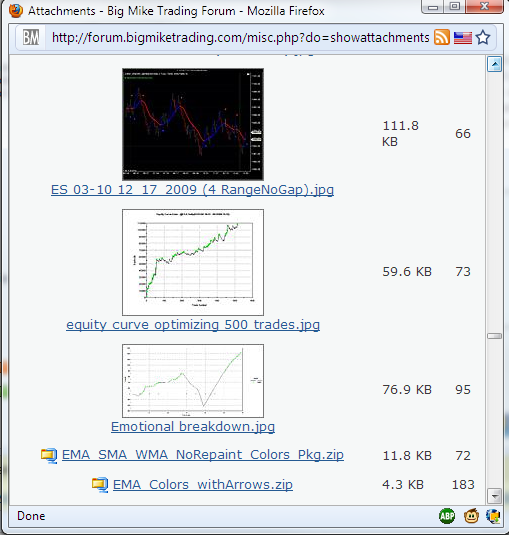Click the Done status bar text
Screen dimensions: 509x535
31,516
